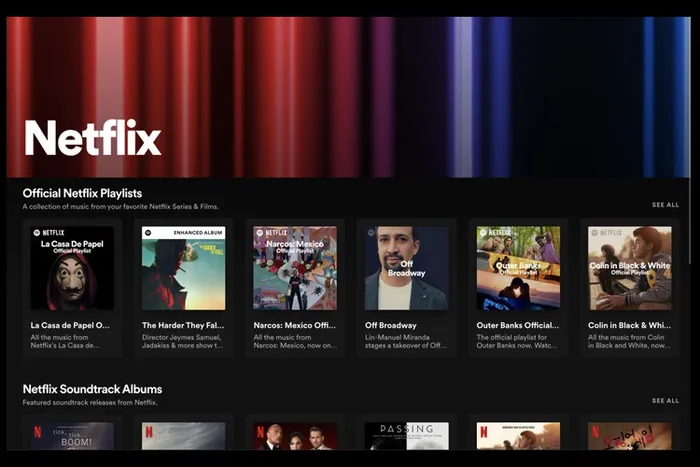
Task: Click 'All the music from Narcos: Mexico' description
Action: point(295,342)
